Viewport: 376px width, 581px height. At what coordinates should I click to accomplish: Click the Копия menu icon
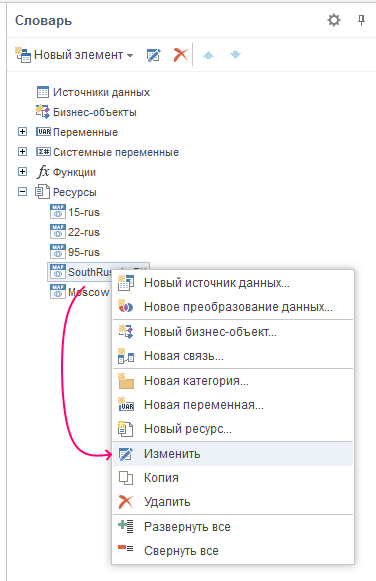(126, 478)
